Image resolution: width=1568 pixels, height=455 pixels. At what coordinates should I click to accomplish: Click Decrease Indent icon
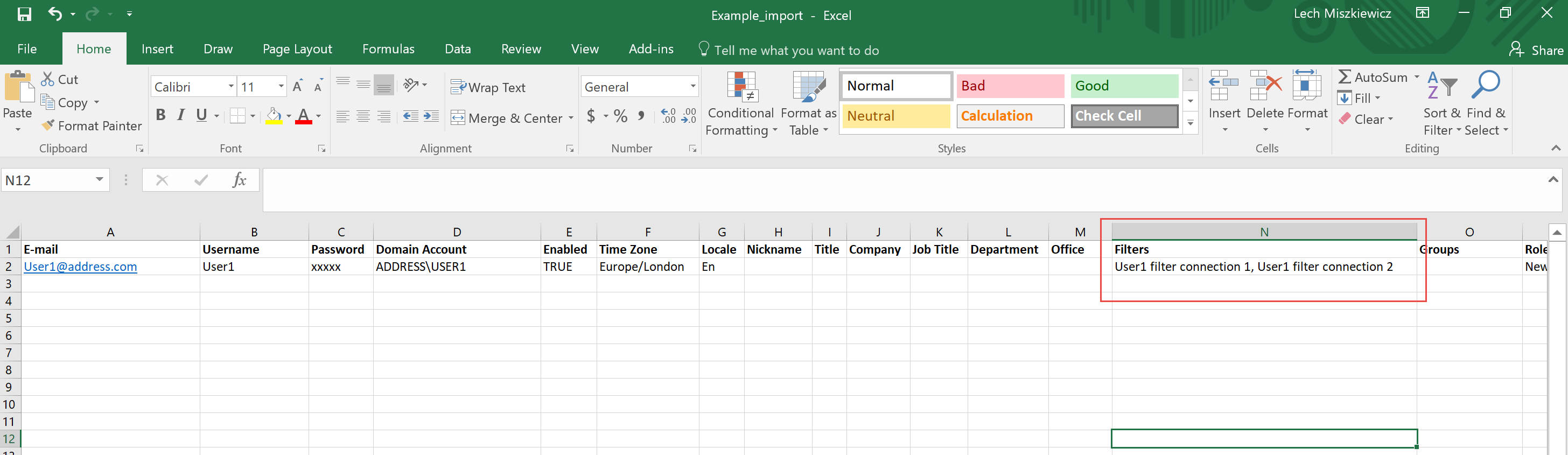pos(410,116)
